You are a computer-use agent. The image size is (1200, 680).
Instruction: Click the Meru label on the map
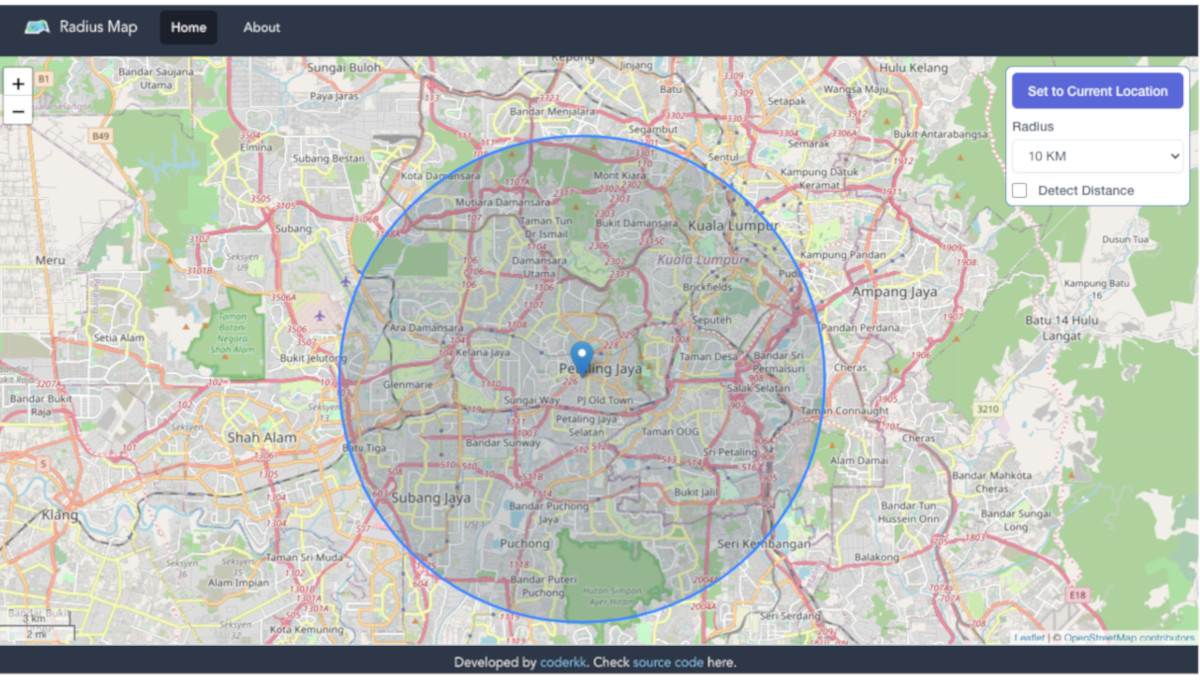50,260
